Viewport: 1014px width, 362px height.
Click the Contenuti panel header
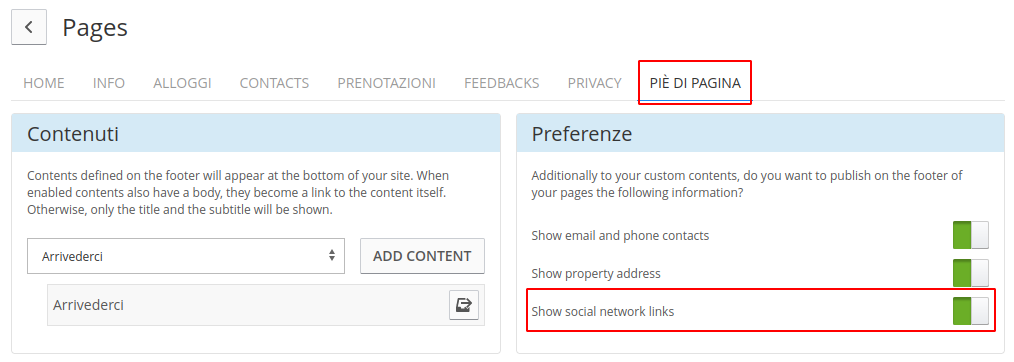pyautogui.click(x=256, y=133)
